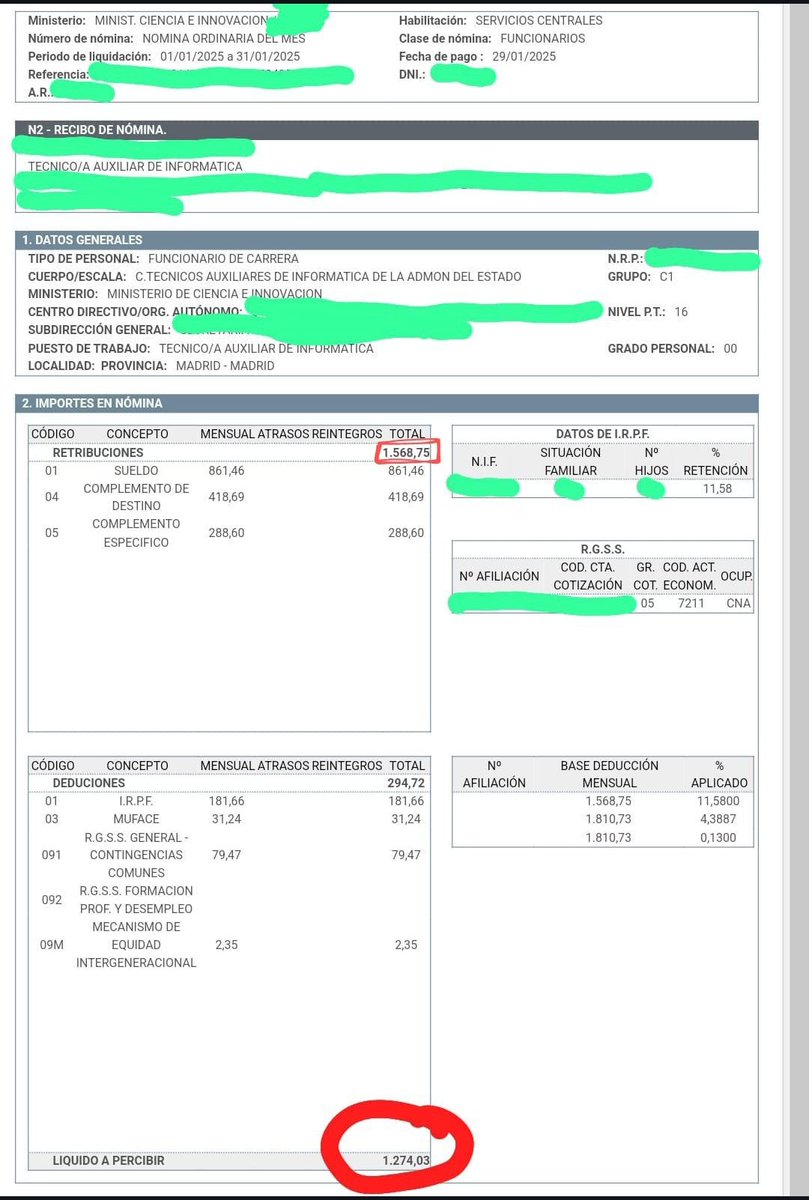Click the "R.G.S.S." table header
Viewport: 809px width, 1200px height.
point(602,549)
